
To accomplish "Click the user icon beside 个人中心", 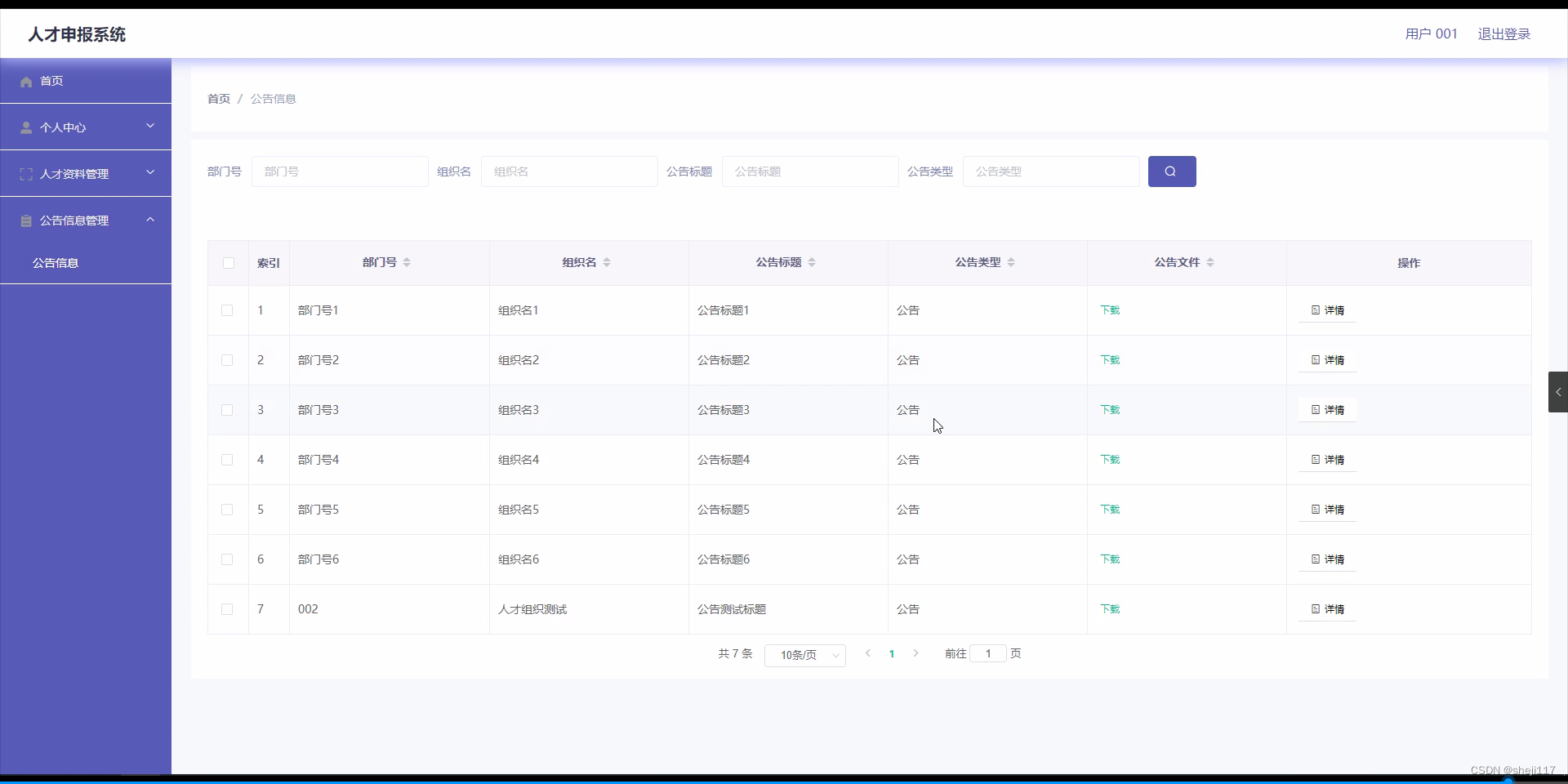I will pos(26,127).
